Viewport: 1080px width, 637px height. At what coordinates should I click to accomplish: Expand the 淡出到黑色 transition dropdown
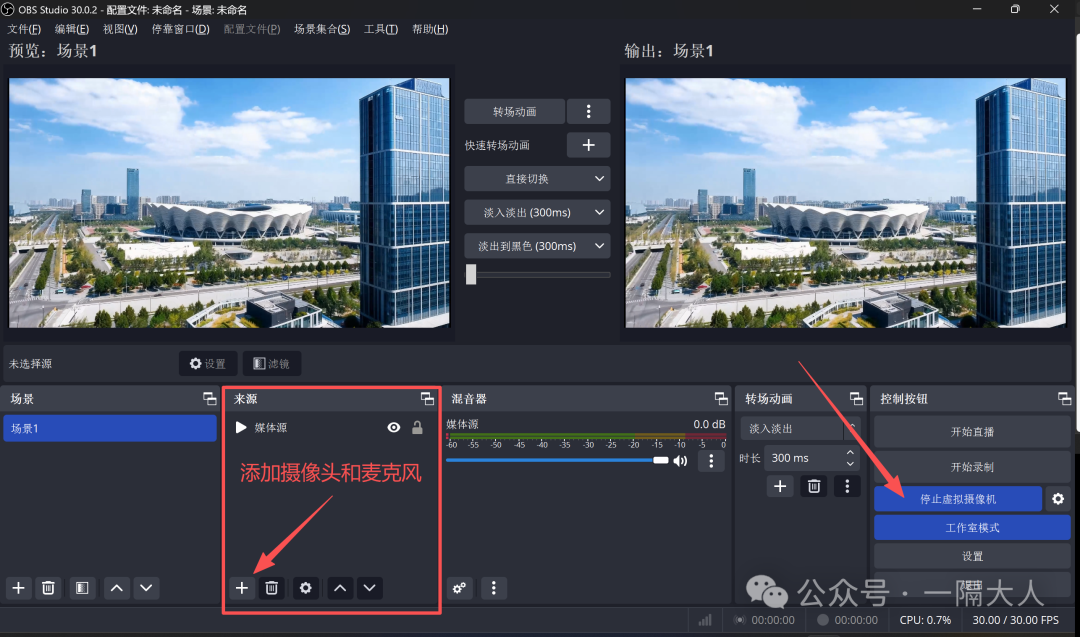coord(537,245)
